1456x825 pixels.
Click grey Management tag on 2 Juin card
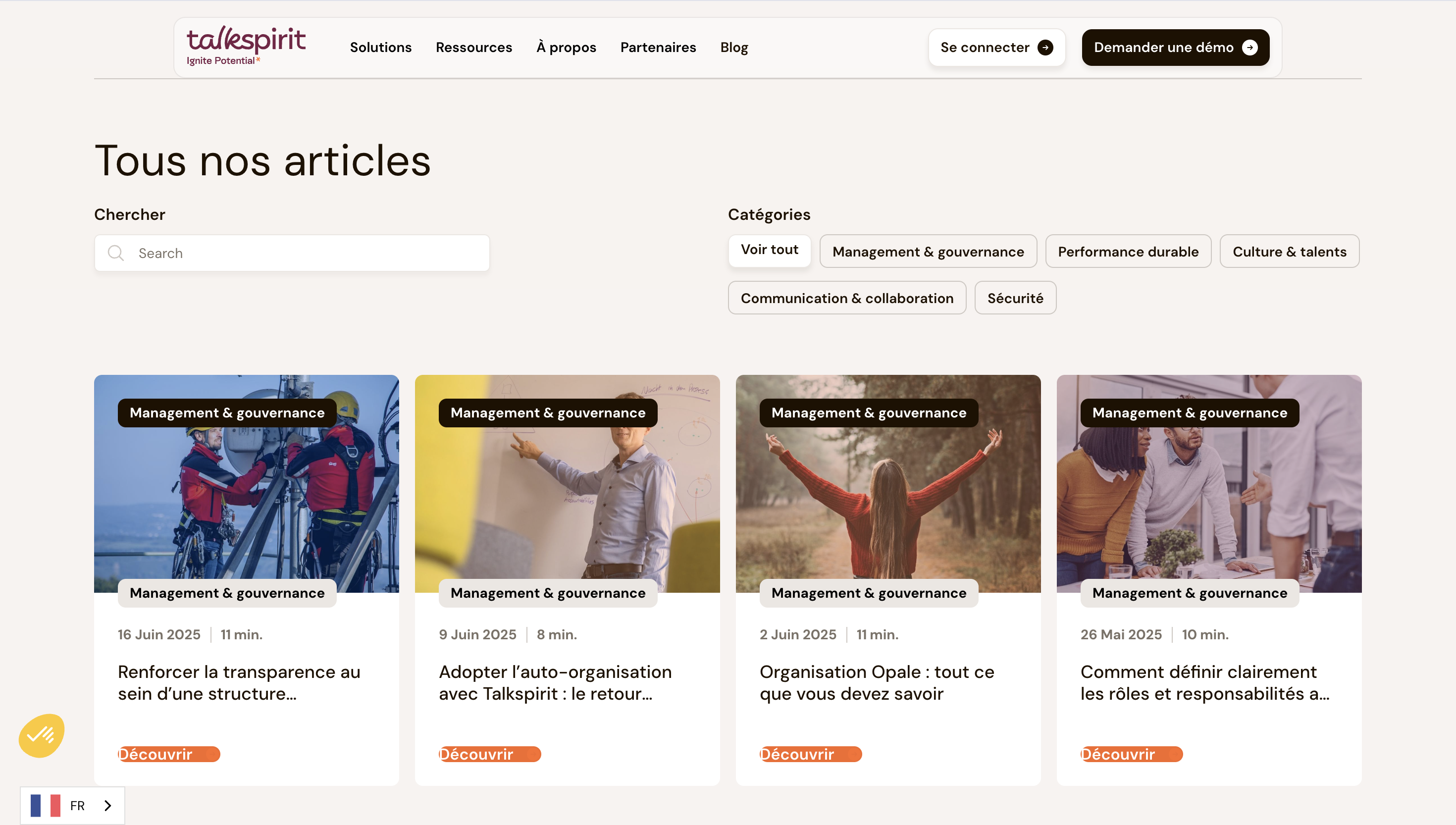tap(869, 593)
